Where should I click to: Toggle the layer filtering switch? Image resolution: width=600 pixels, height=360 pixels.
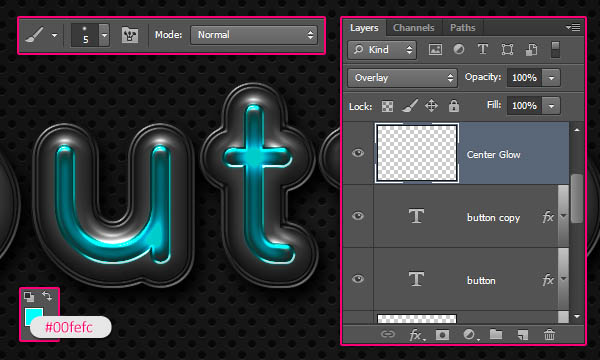pyautogui.click(x=555, y=50)
